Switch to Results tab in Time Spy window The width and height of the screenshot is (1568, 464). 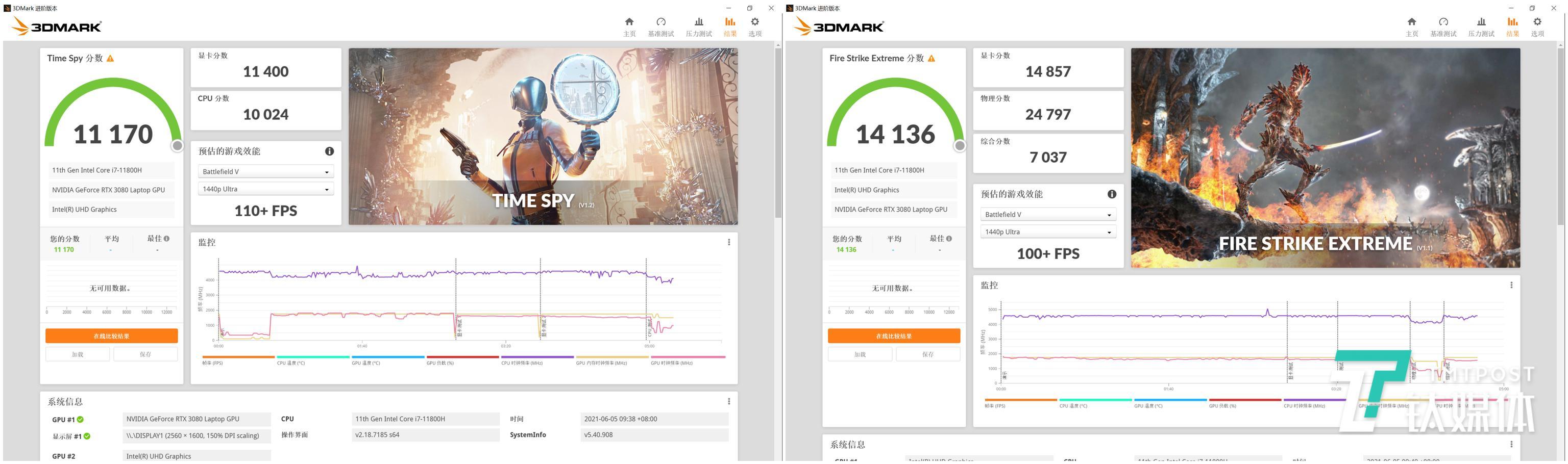click(x=730, y=28)
